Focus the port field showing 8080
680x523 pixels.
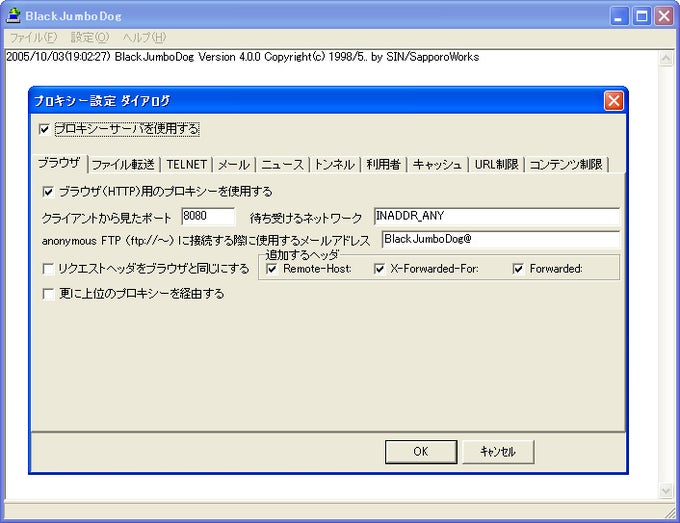tap(208, 216)
